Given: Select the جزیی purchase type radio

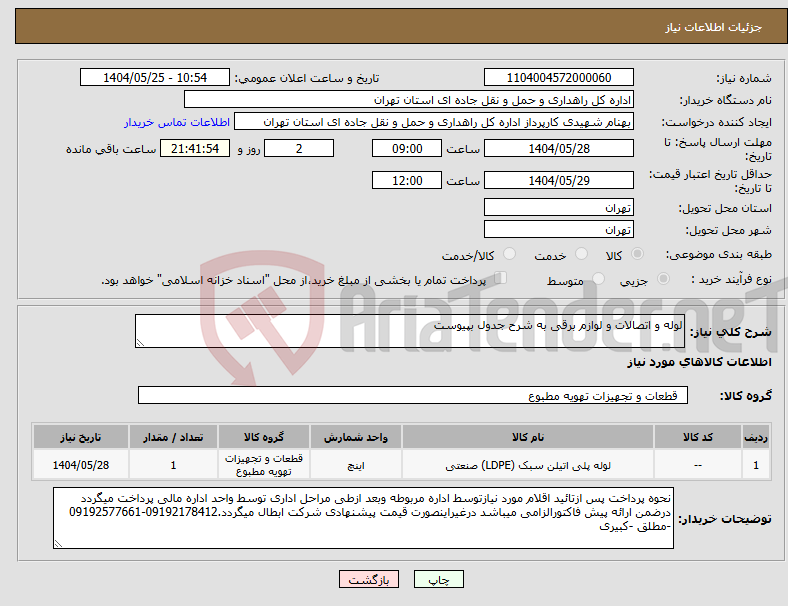Looking at the screenshot, I should (663, 278).
